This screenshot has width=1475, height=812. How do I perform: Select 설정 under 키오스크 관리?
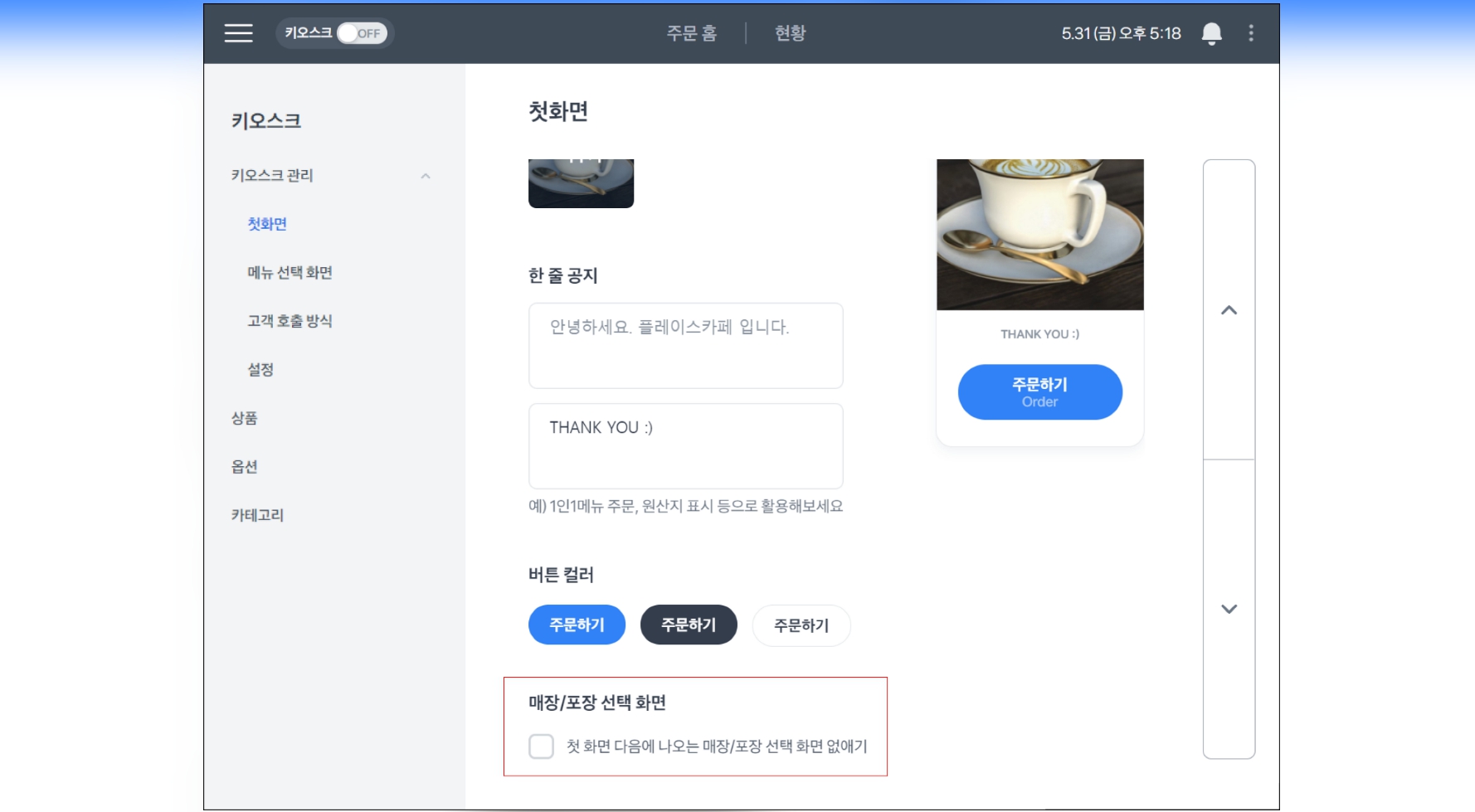(260, 370)
